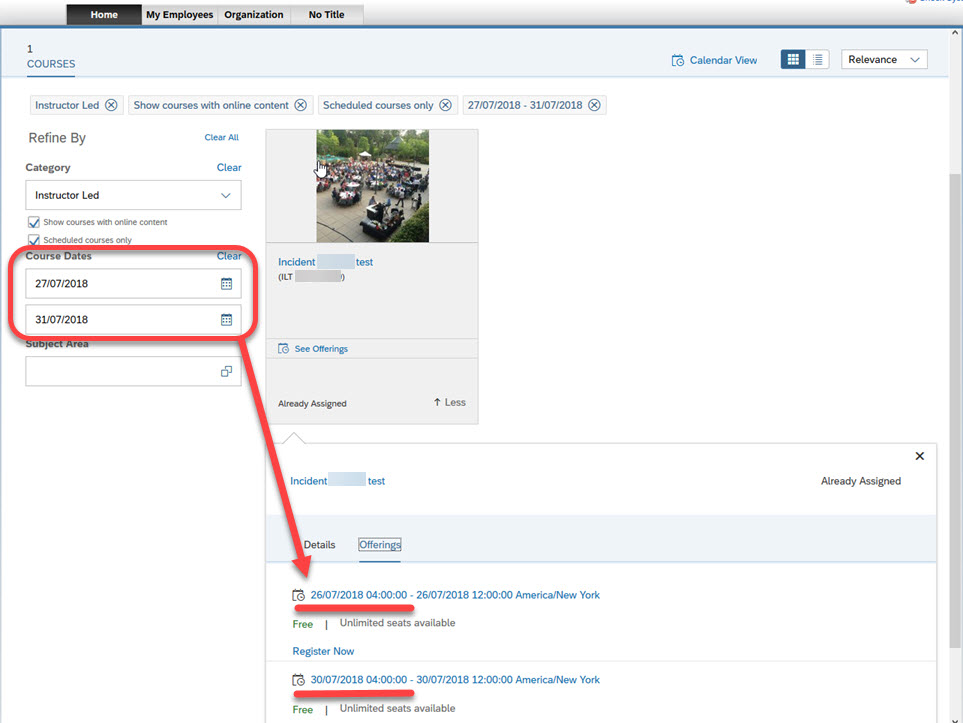Collapse the course card with Less arrow
This screenshot has height=723, width=963.
pos(450,402)
